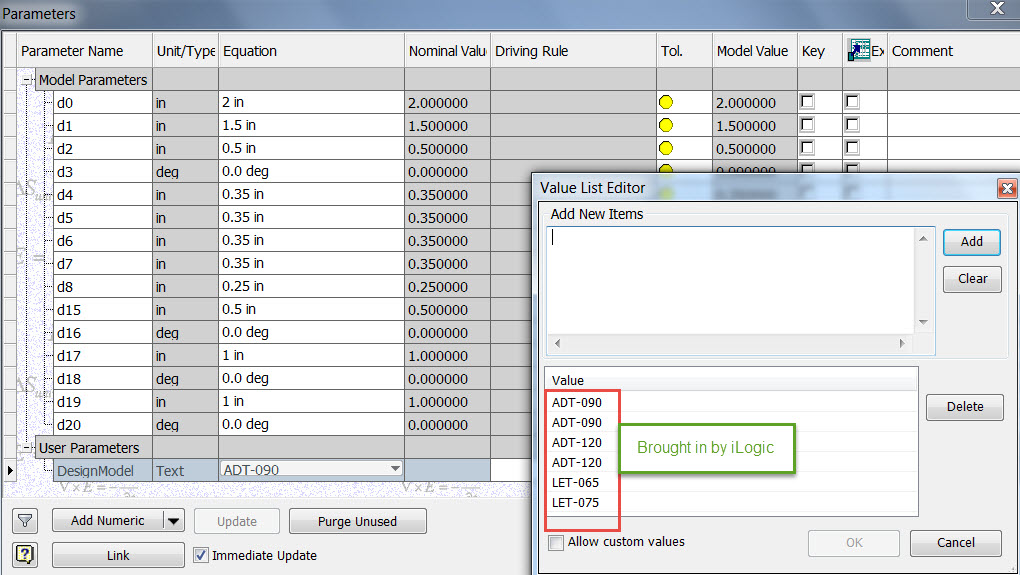Viewport: 1020px width, 575px height.
Task: Click in the Add New Items text box
Action: pos(730,280)
